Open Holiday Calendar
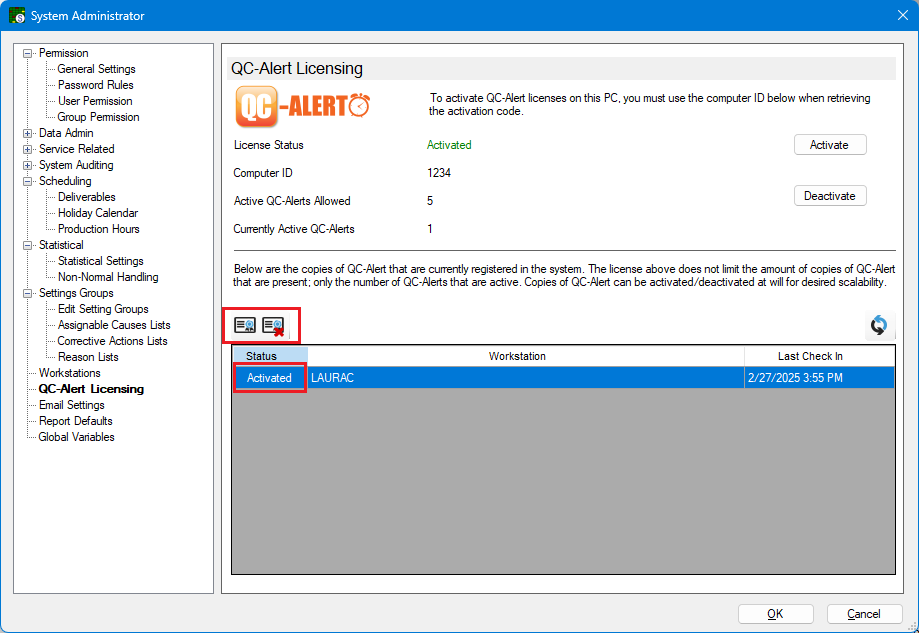919x633 pixels. click(98, 213)
